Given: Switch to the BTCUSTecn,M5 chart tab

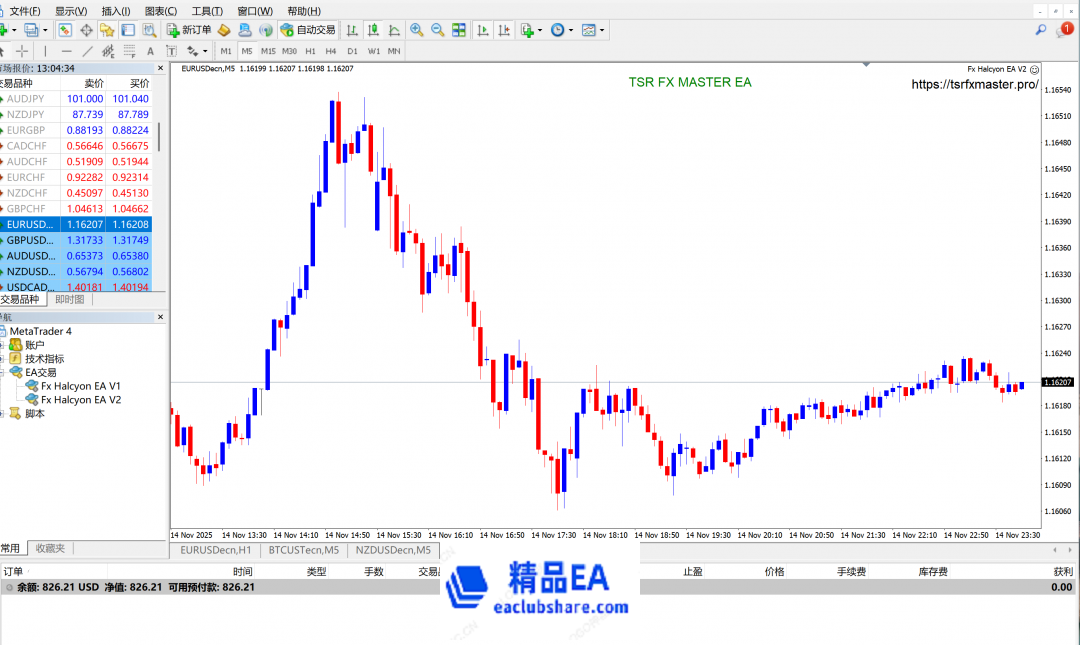Looking at the screenshot, I should 303,550.
